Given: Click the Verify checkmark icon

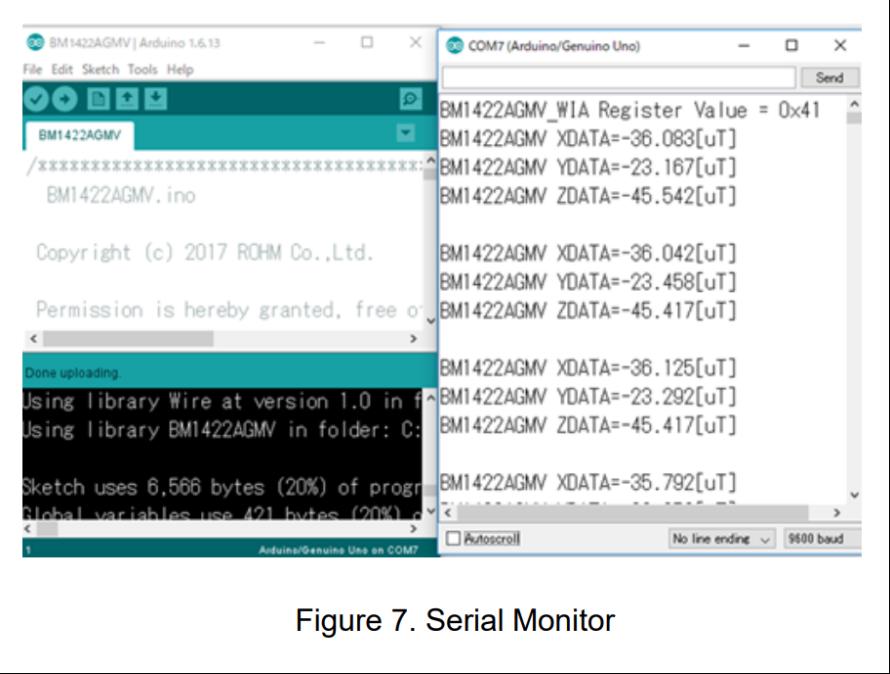Looking at the screenshot, I should (x=36, y=99).
